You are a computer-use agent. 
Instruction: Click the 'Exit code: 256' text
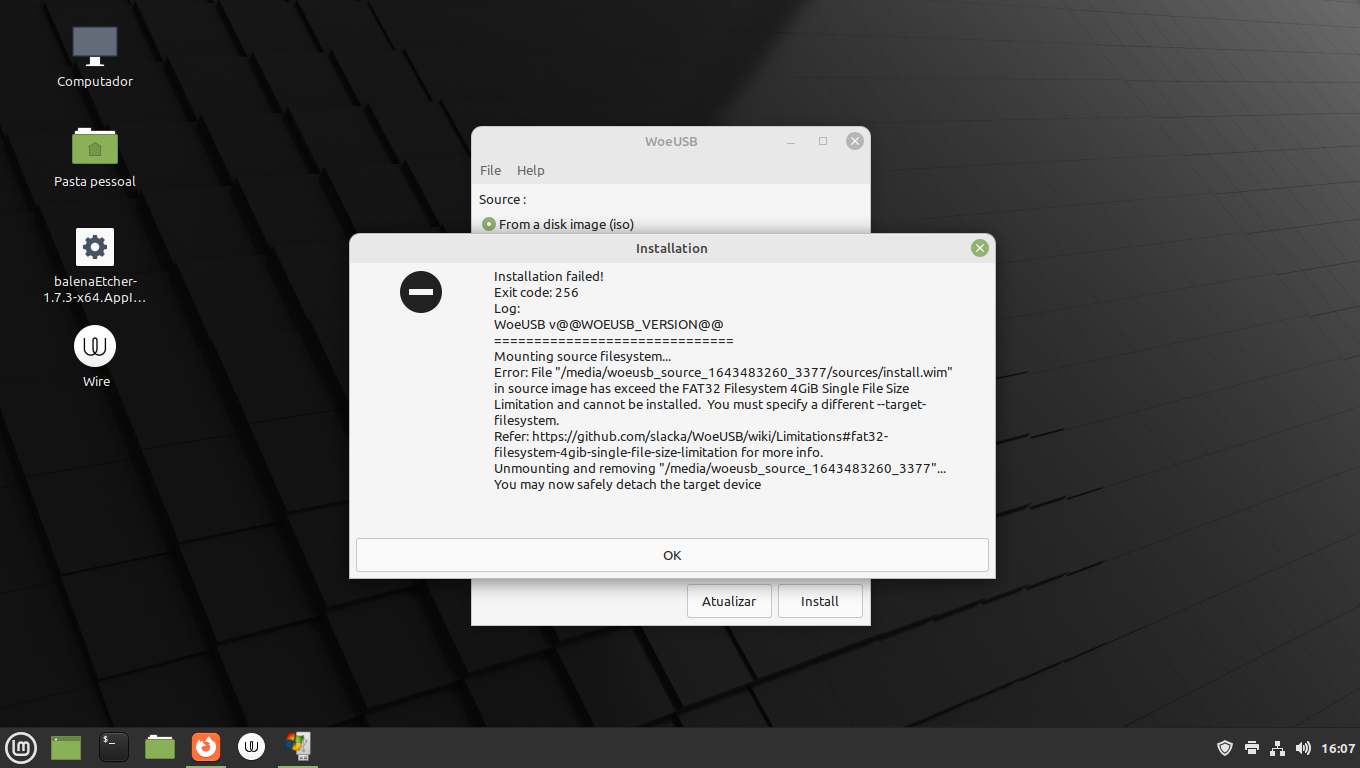536,293
